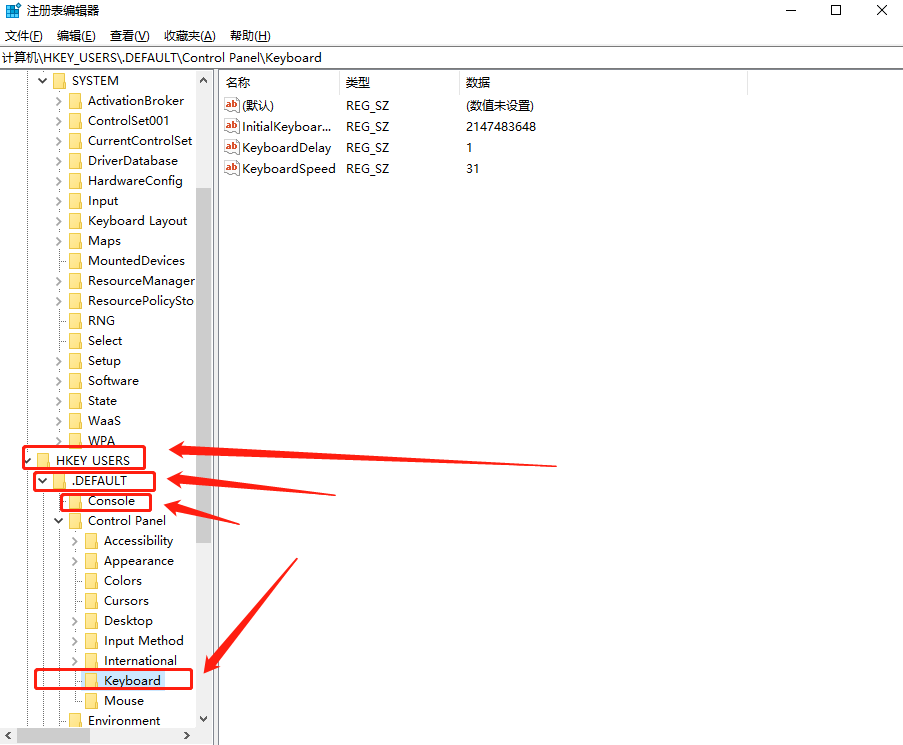This screenshot has height=745, width=903.
Task: Expand the ControlSet001 key arrow
Action: 58,120
